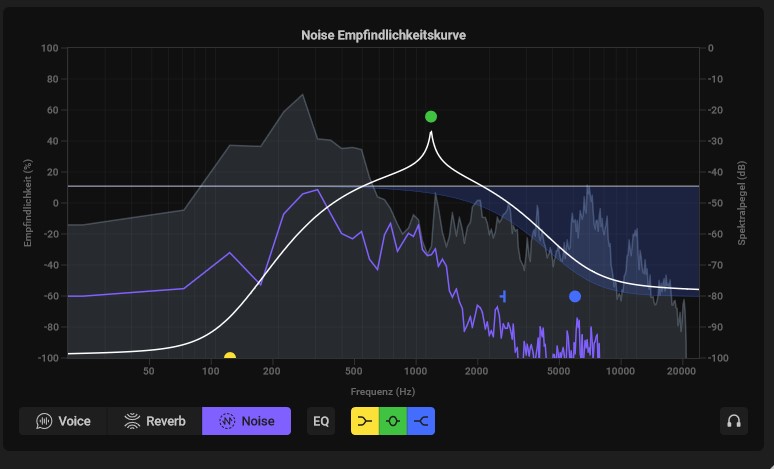Toggle the green bell filter icon

click(x=393, y=421)
